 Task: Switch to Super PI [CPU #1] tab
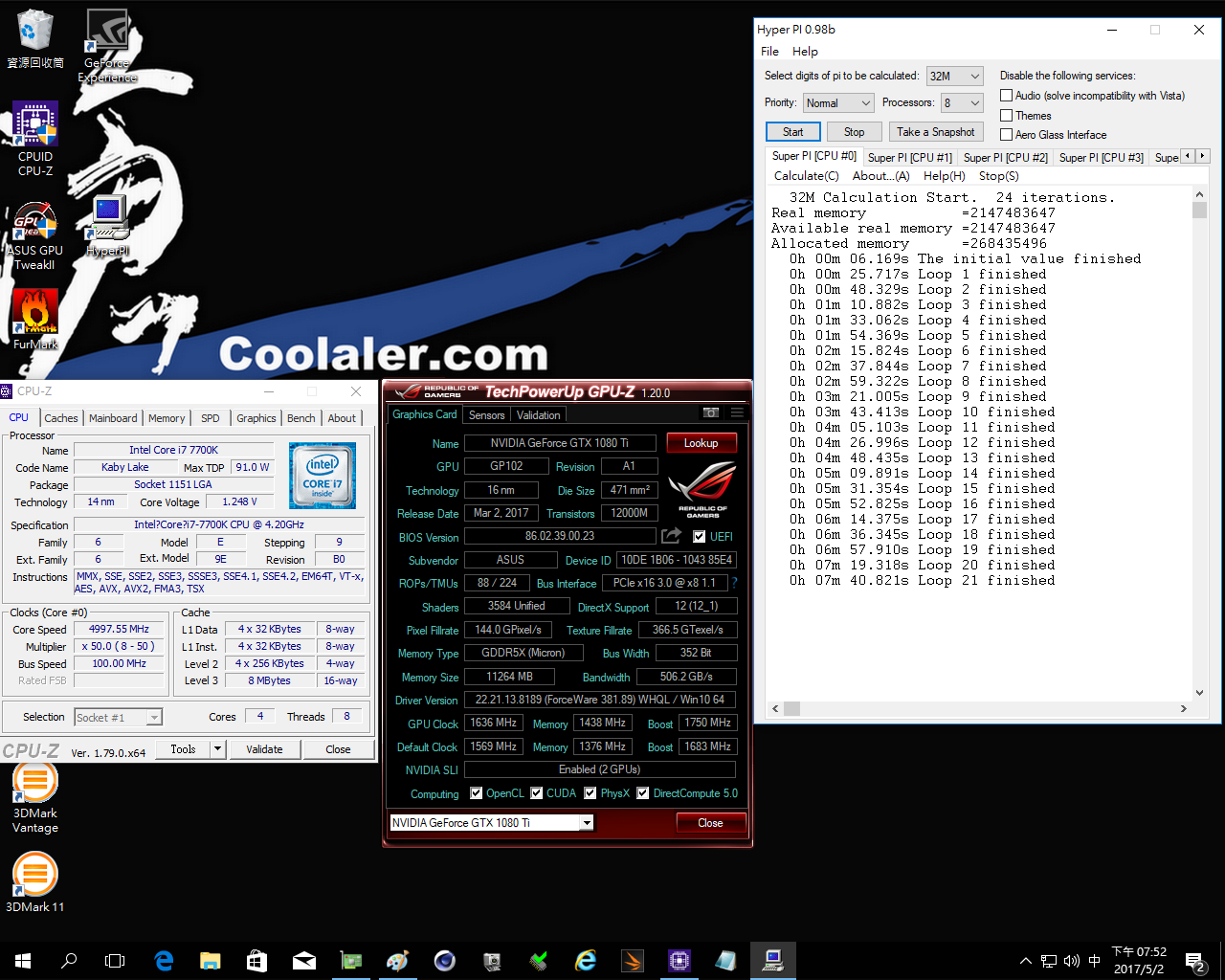[909, 157]
